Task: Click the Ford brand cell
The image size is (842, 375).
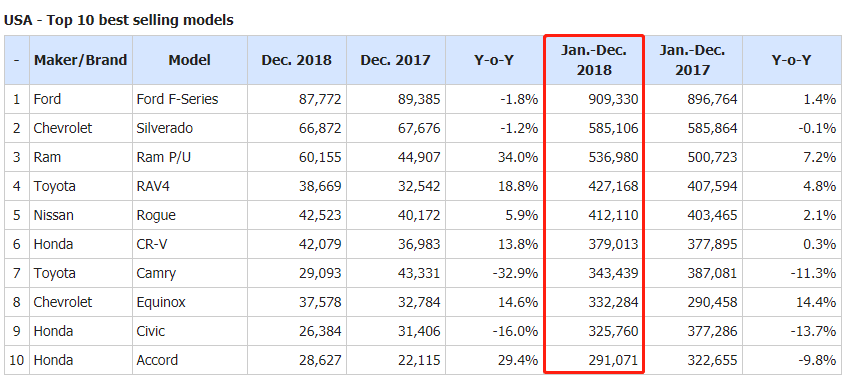Action: pyautogui.click(x=81, y=99)
